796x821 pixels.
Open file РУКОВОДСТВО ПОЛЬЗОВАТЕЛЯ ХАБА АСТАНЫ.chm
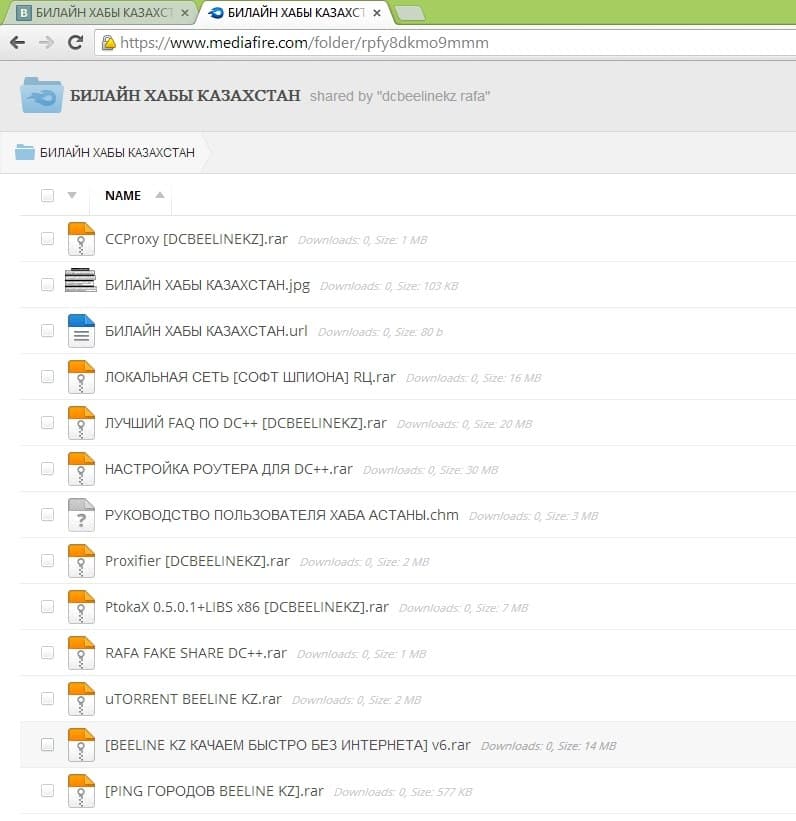(x=282, y=515)
